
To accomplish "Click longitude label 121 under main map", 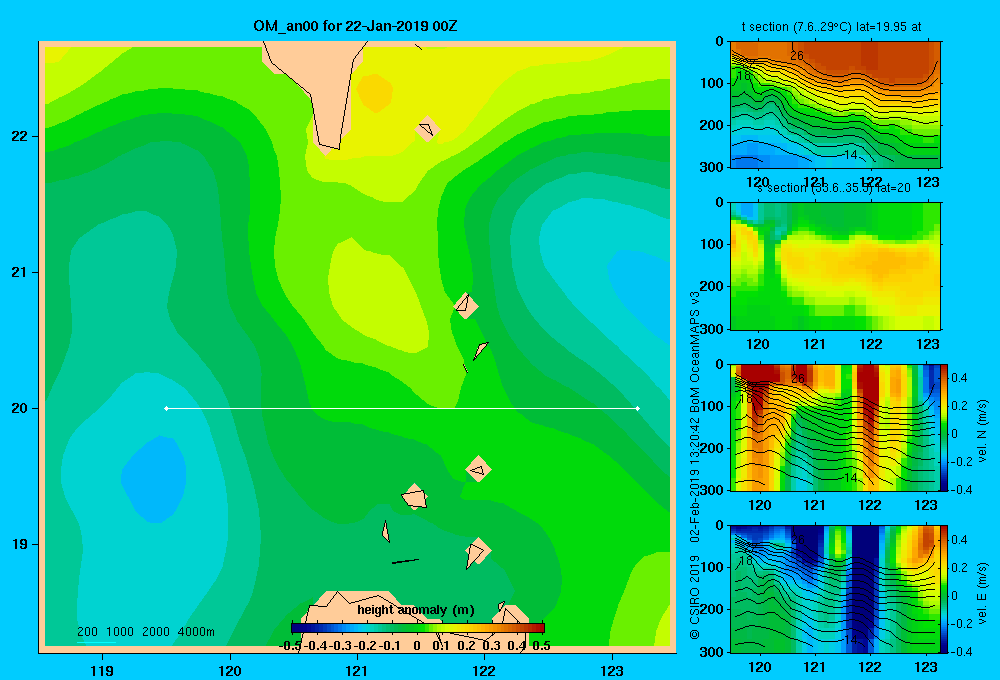I will (357, 670).
